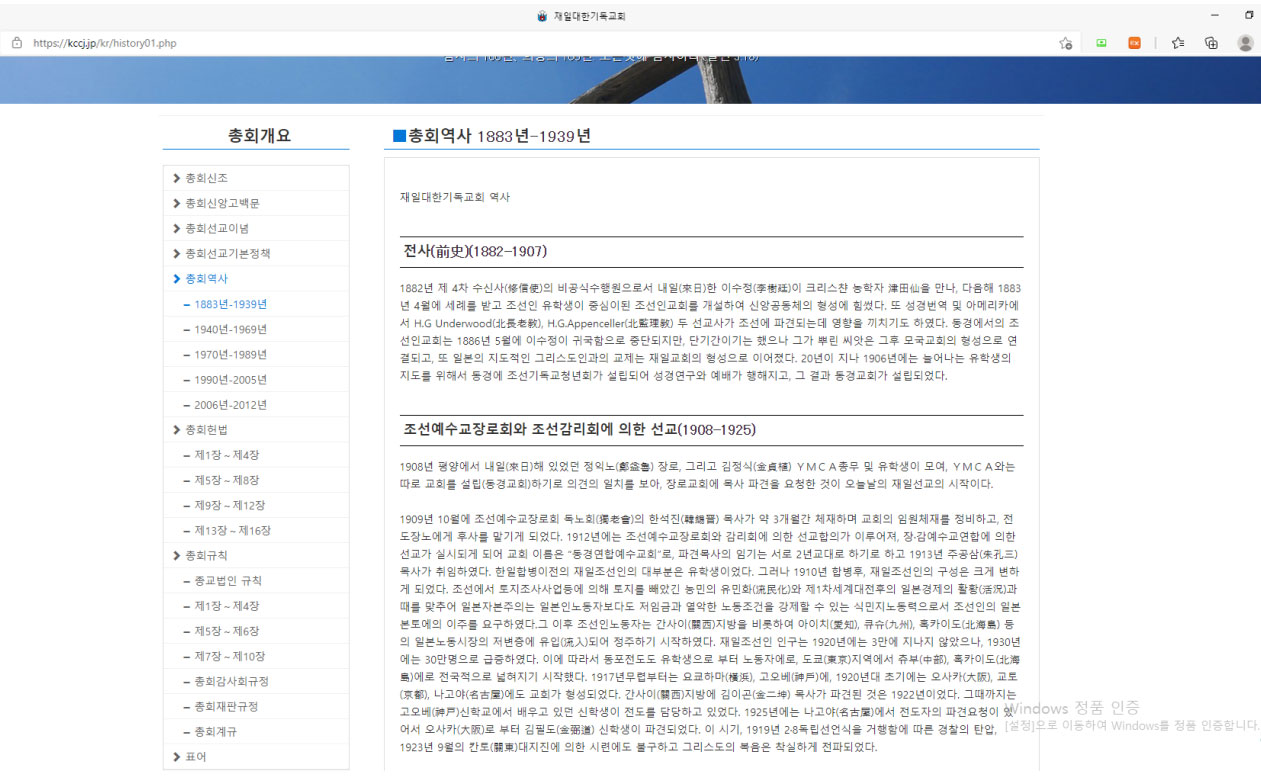Screen dimensions: 1261x777
Task: Expand the 총회신조 sidebar item
Action: click(x=206, y=178)
